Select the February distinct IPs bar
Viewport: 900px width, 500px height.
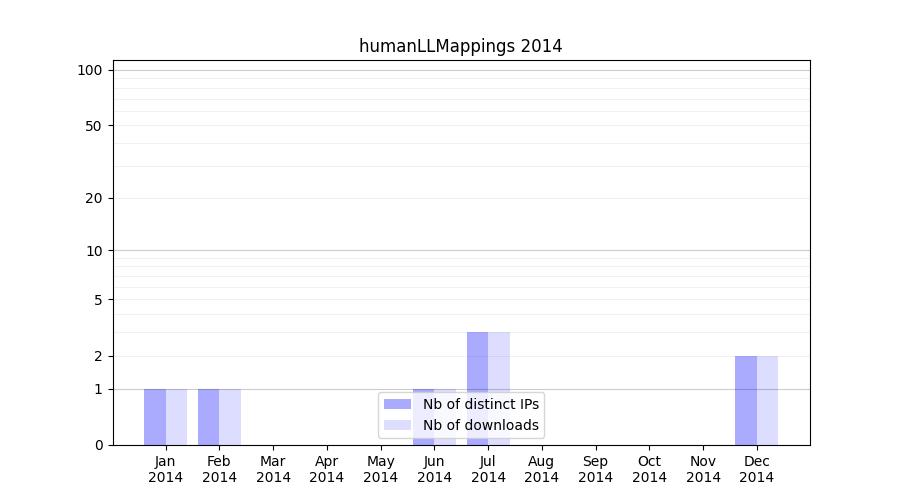click(208, 417)
